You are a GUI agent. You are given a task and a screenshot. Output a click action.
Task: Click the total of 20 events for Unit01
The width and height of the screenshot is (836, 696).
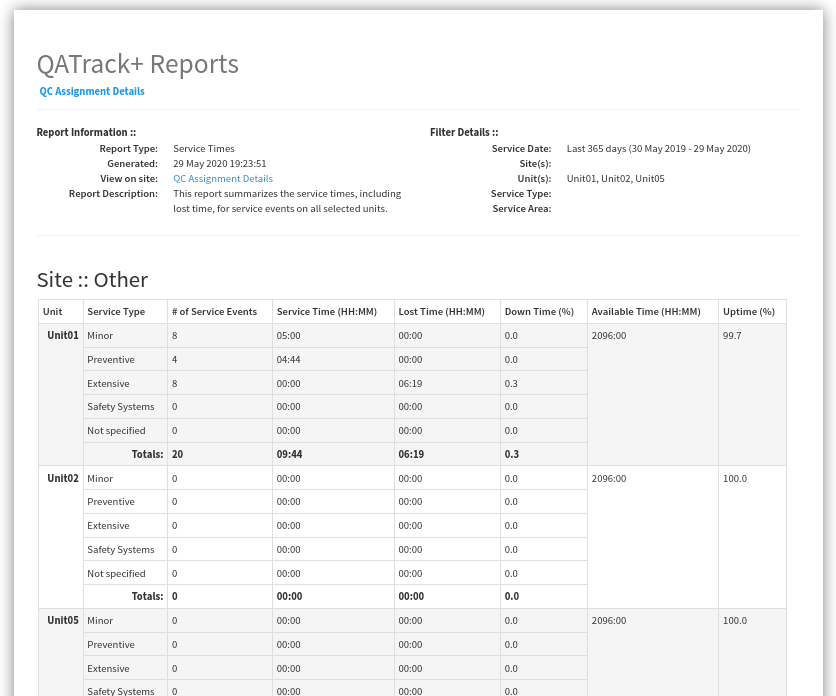178,454
